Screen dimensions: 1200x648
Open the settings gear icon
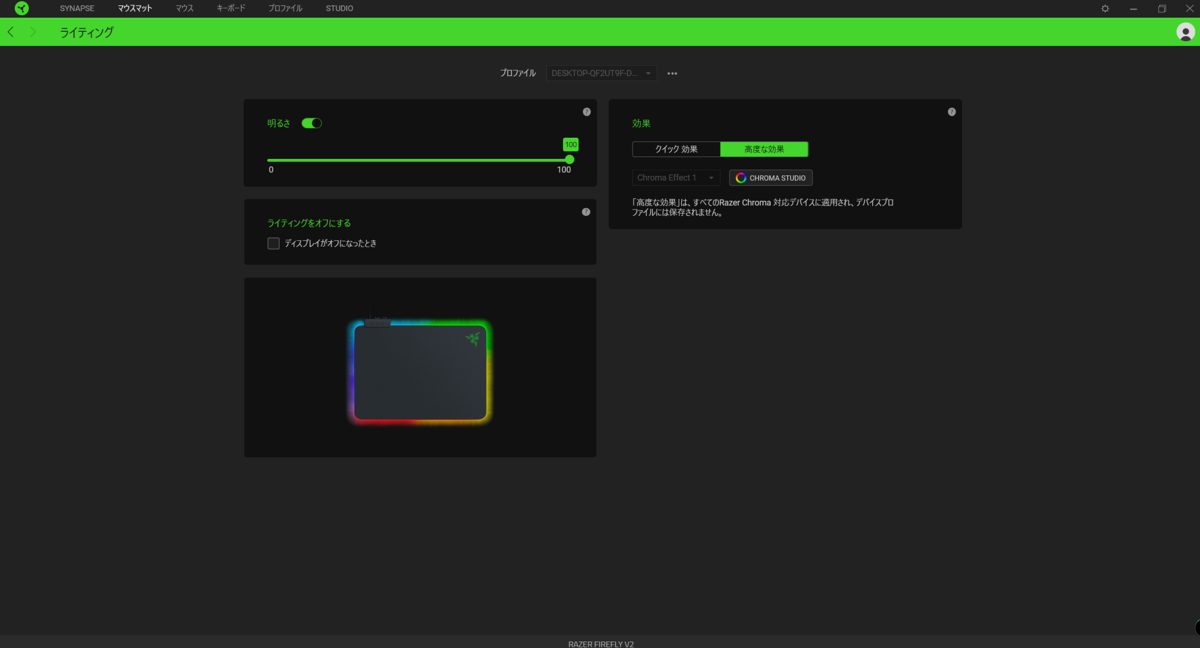[x=1105, y=8]
